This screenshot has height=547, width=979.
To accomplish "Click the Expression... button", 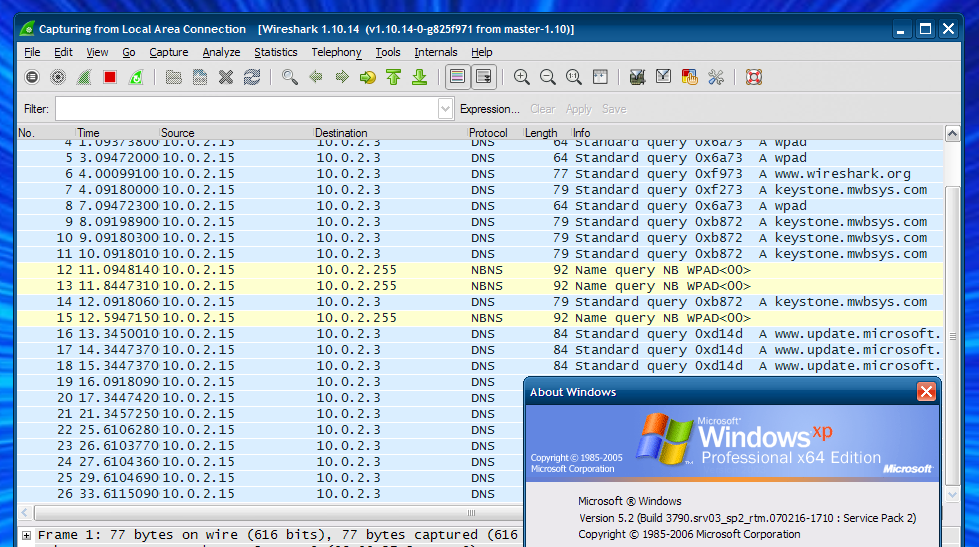I will point(490,109).
